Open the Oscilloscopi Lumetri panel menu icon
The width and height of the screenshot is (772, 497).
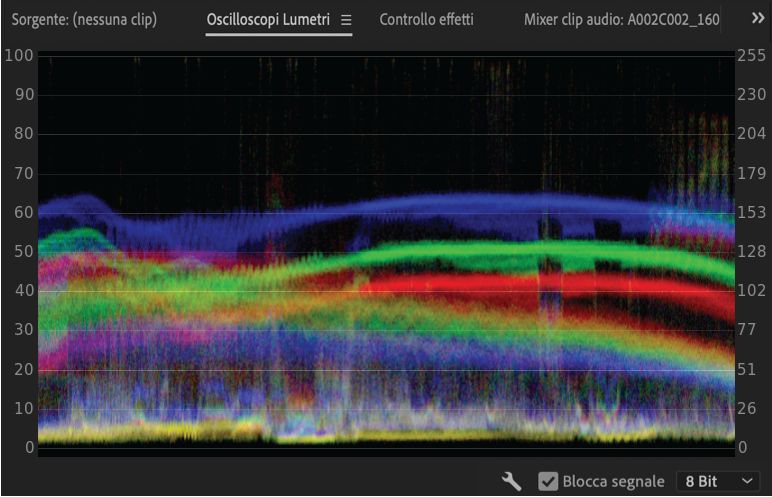click(x=346, y=20)
